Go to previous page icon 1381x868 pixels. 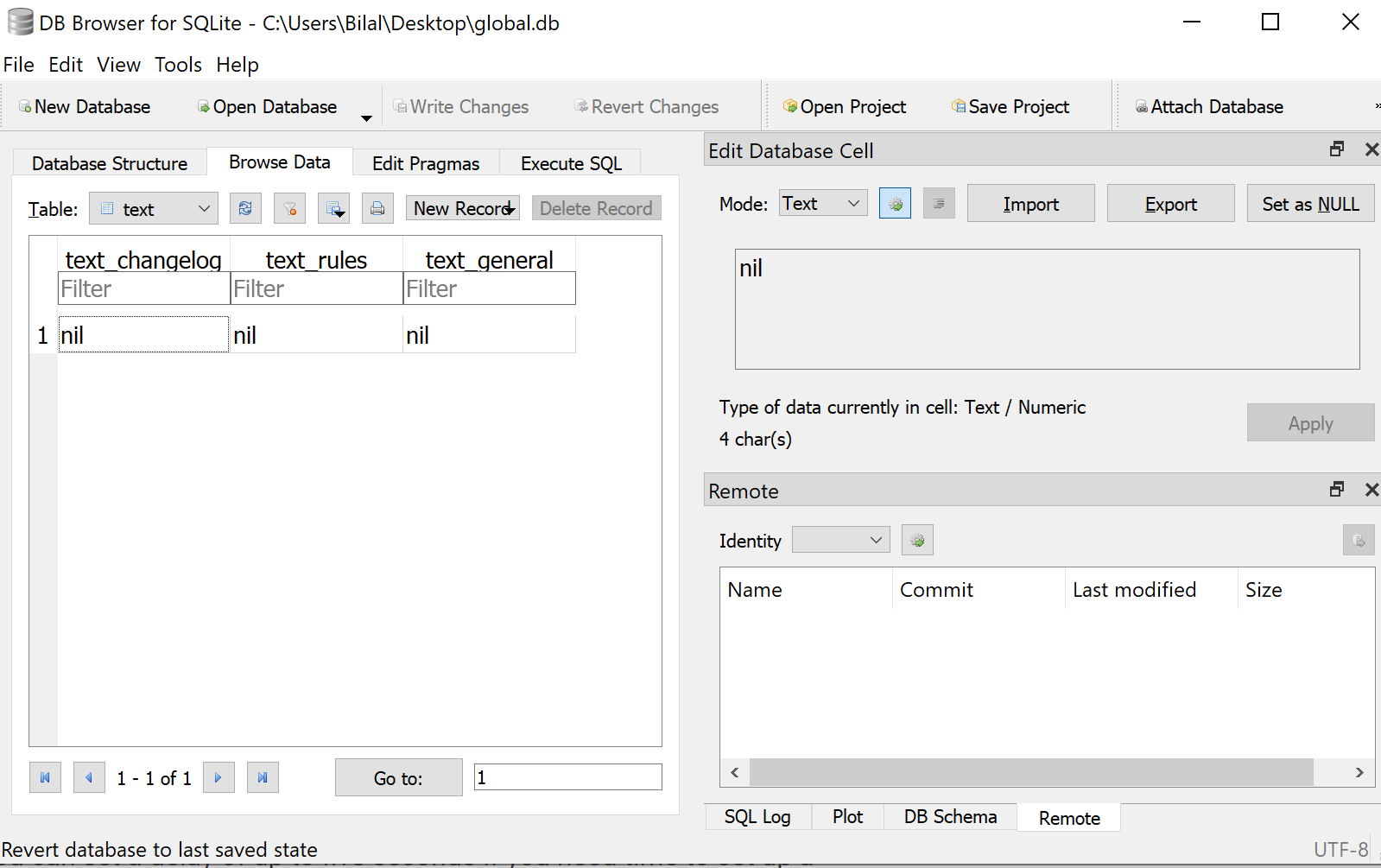tap(89, 777)
